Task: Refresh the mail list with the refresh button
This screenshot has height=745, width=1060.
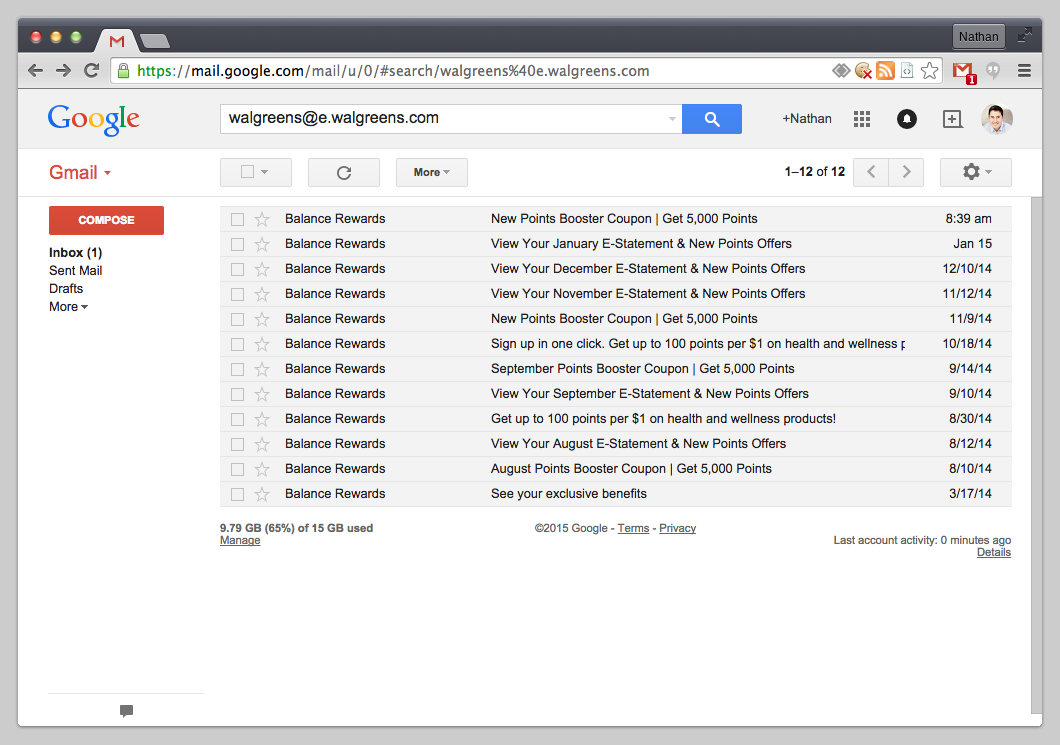Action: [x=343, y=172]
